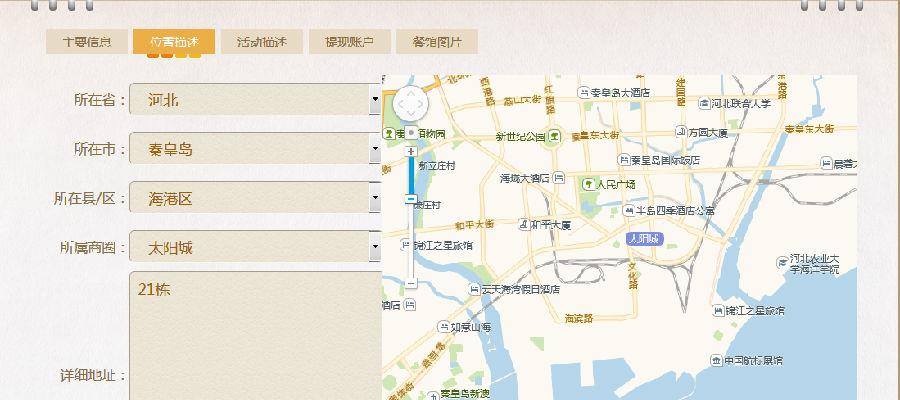Select the 秦皇岛大酒店 hotel marker
Image resolution: width=900 pixels, height=400 pixels.
[x=584, y=92]
